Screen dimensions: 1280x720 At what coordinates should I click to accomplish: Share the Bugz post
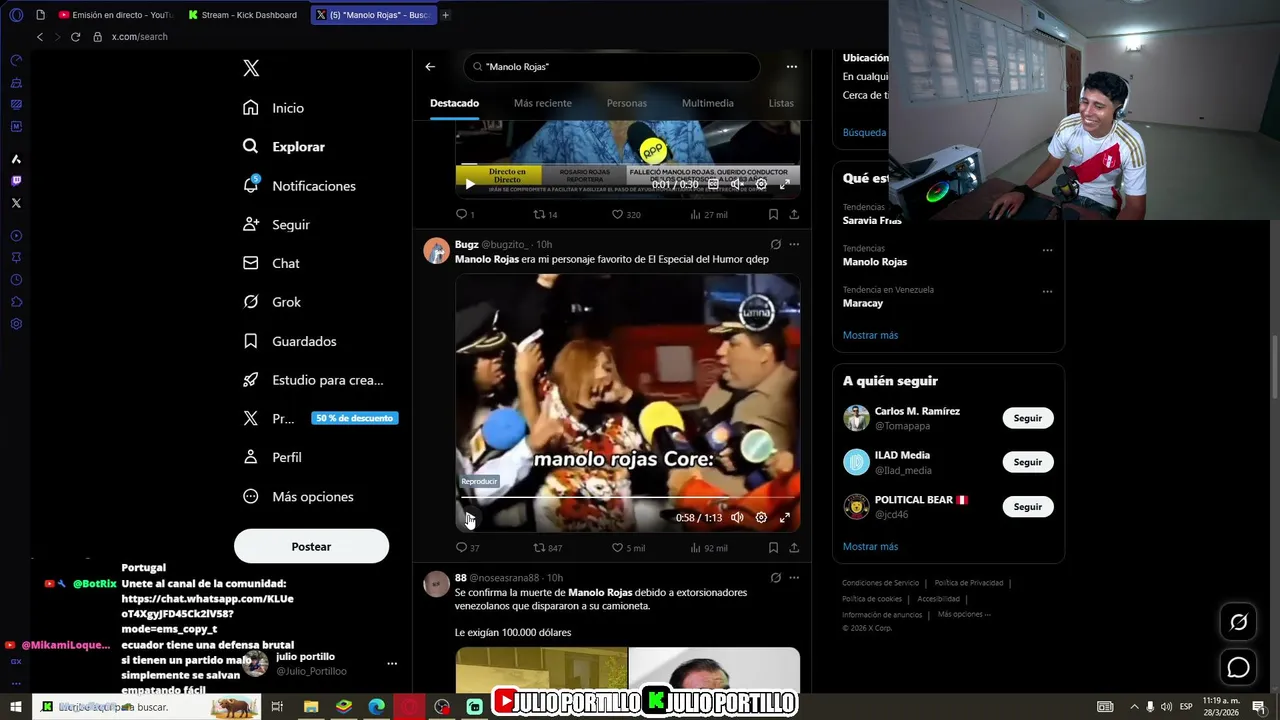pos(794,548)
